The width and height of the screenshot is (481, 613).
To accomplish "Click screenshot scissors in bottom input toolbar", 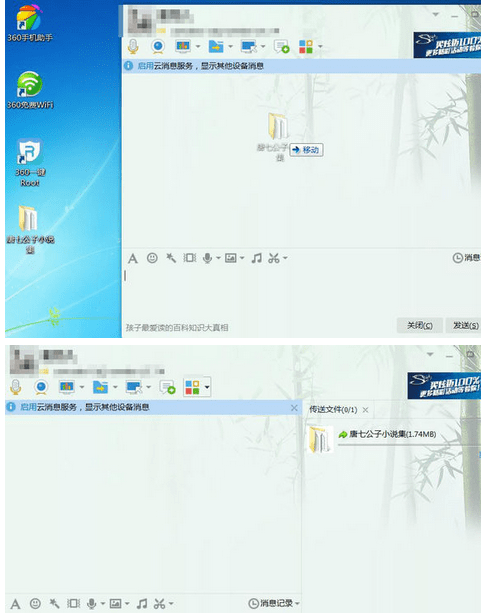I will pyautogui.click(x=160, y=604).
